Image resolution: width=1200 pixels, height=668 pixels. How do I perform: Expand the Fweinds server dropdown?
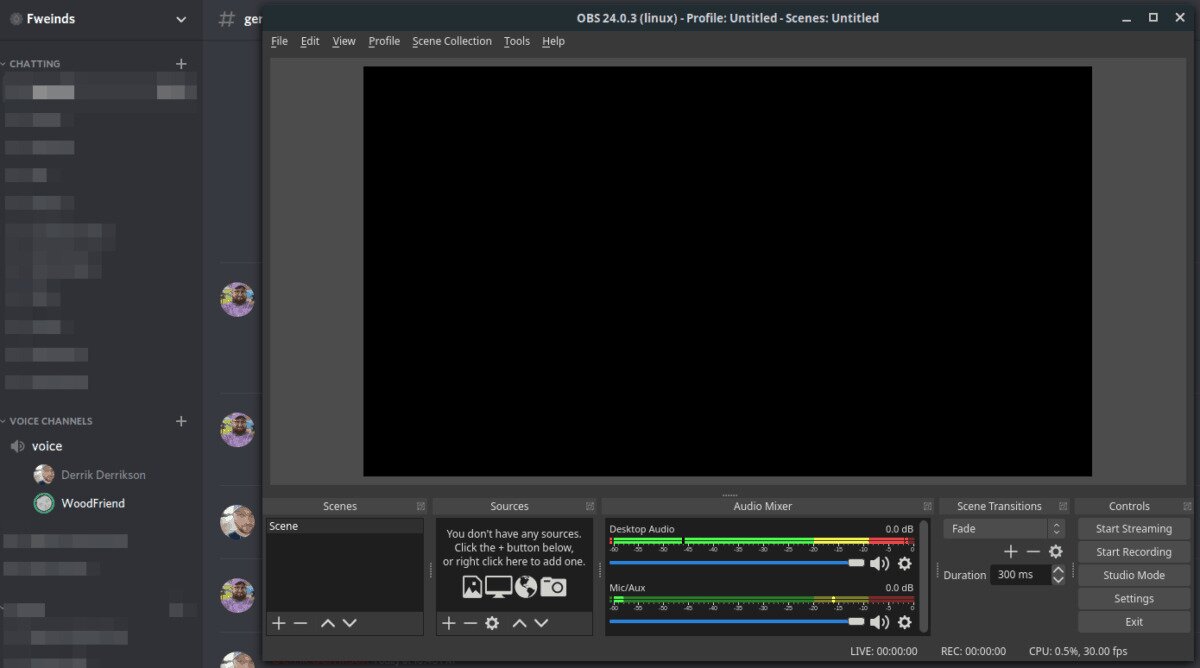point(180,19)
